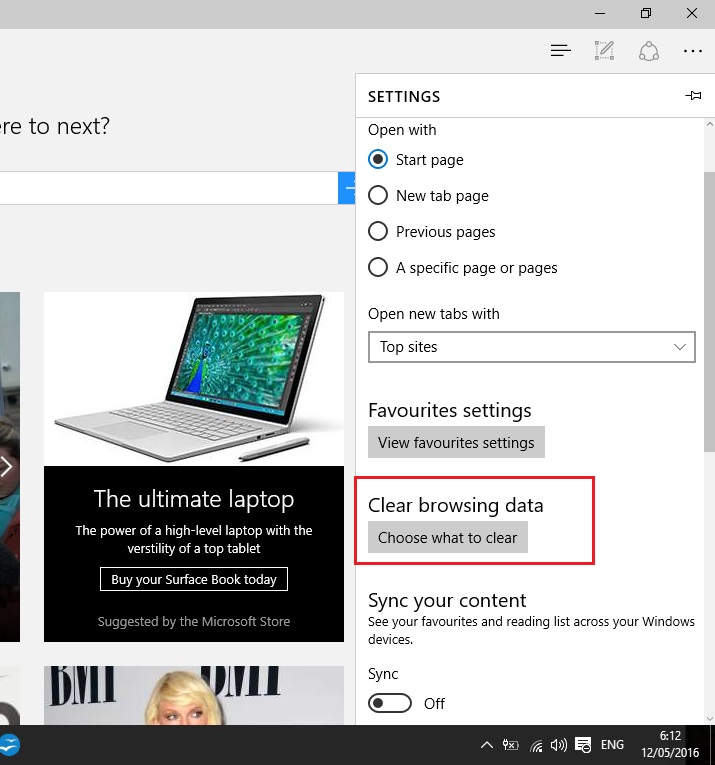Click the Share icon in toolbar
The height and width of the screenshot is (765, 715).
click(649, 51)
